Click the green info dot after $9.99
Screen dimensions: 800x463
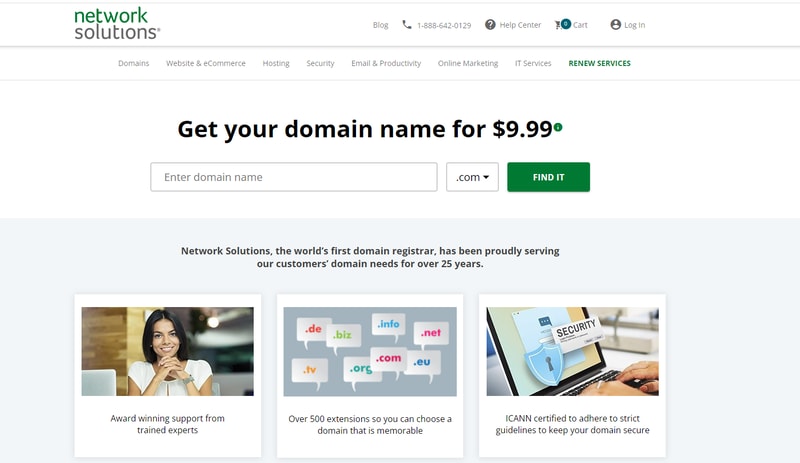558,127
